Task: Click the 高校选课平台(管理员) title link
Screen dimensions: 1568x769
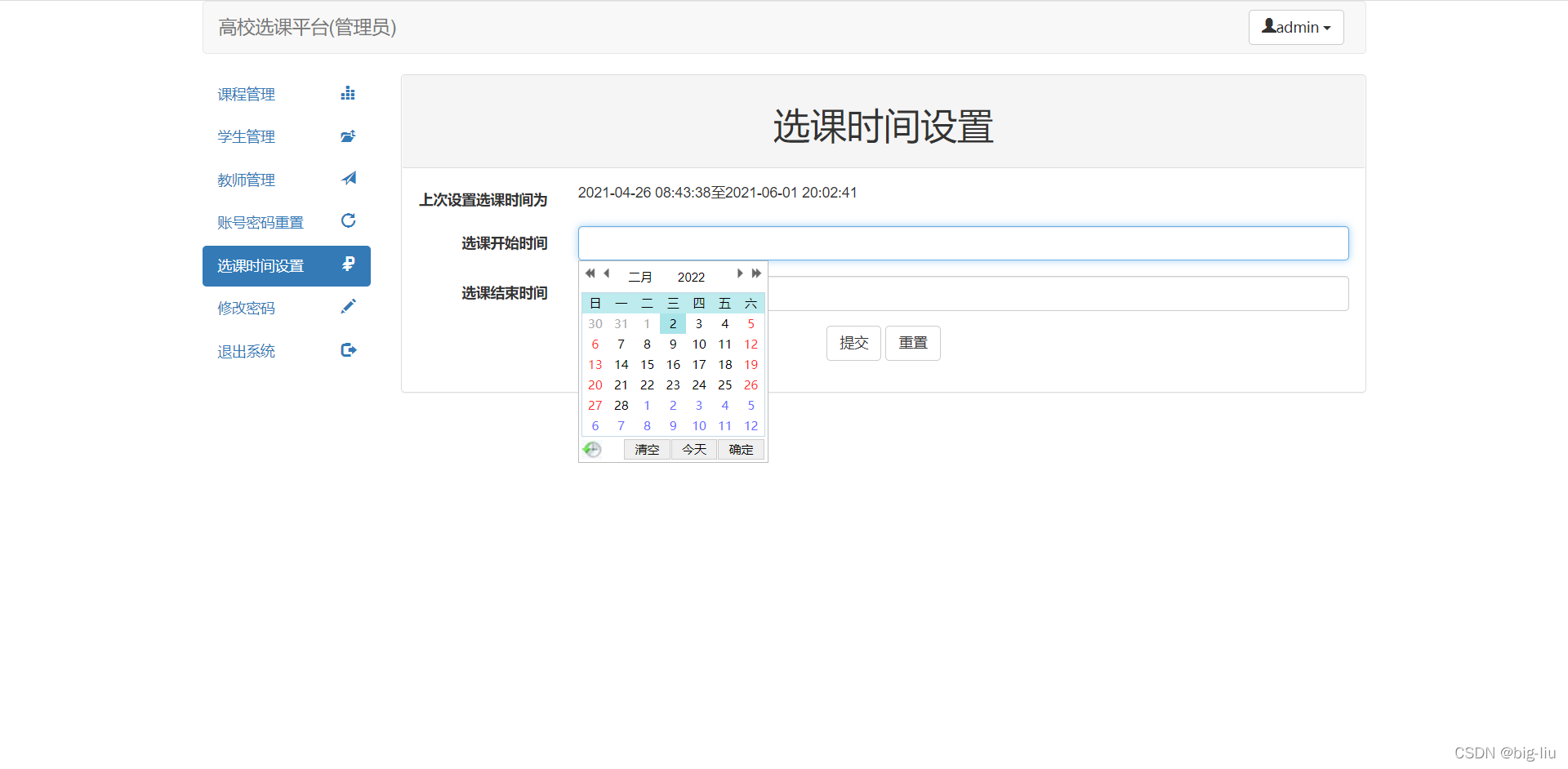Action: 307,27
